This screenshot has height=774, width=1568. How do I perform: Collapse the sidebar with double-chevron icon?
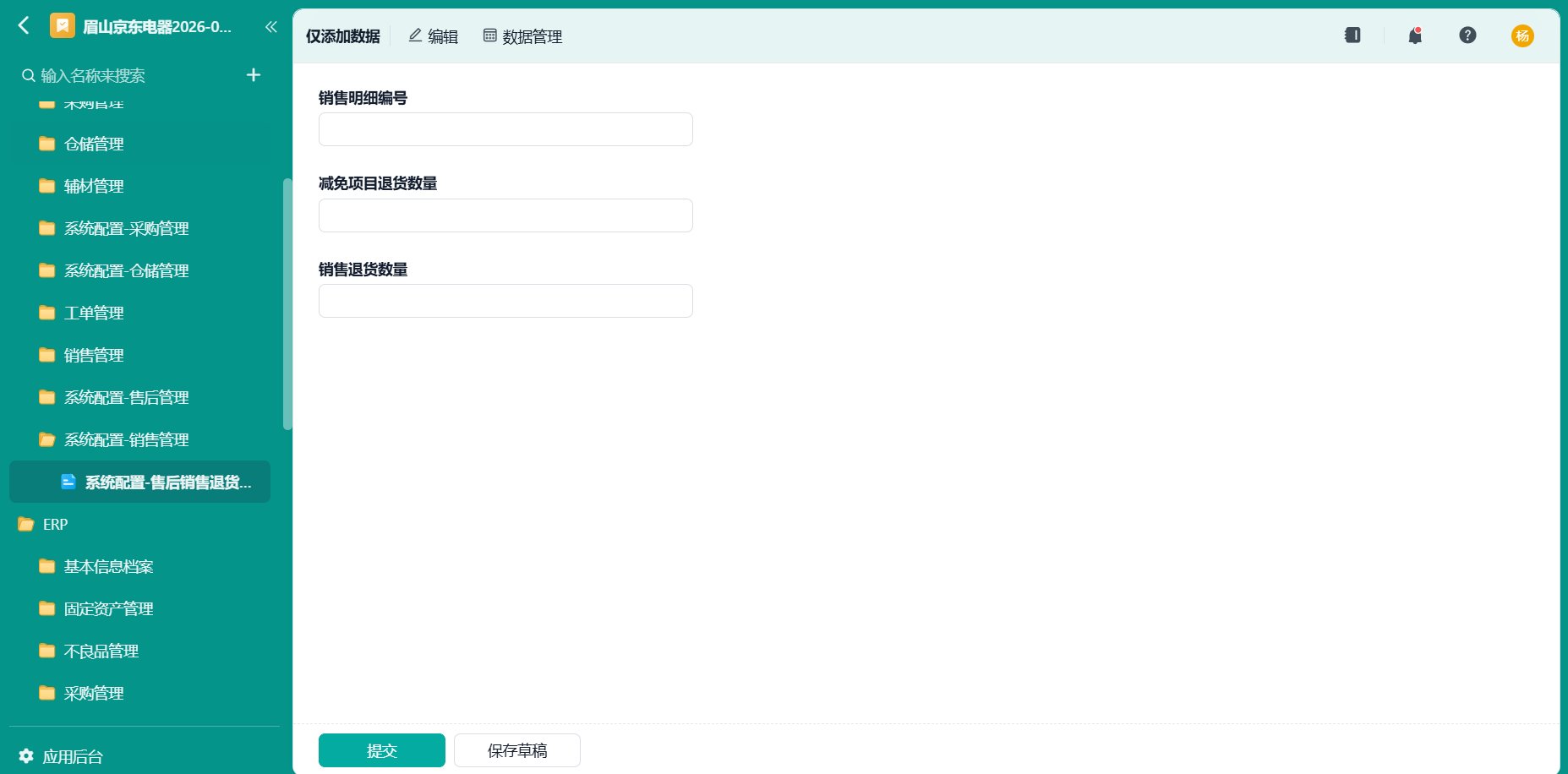pos(270,27)
